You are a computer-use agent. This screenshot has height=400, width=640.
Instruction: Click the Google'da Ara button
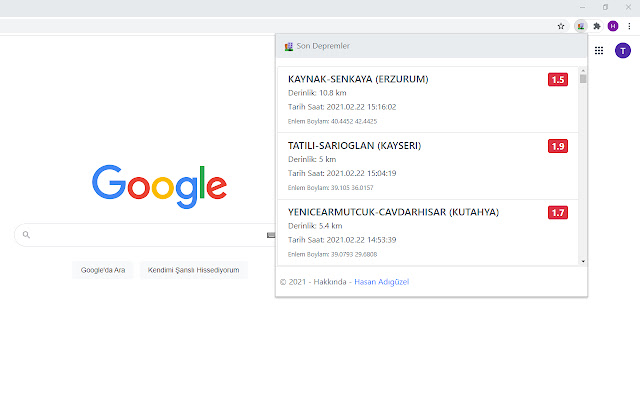103,270
